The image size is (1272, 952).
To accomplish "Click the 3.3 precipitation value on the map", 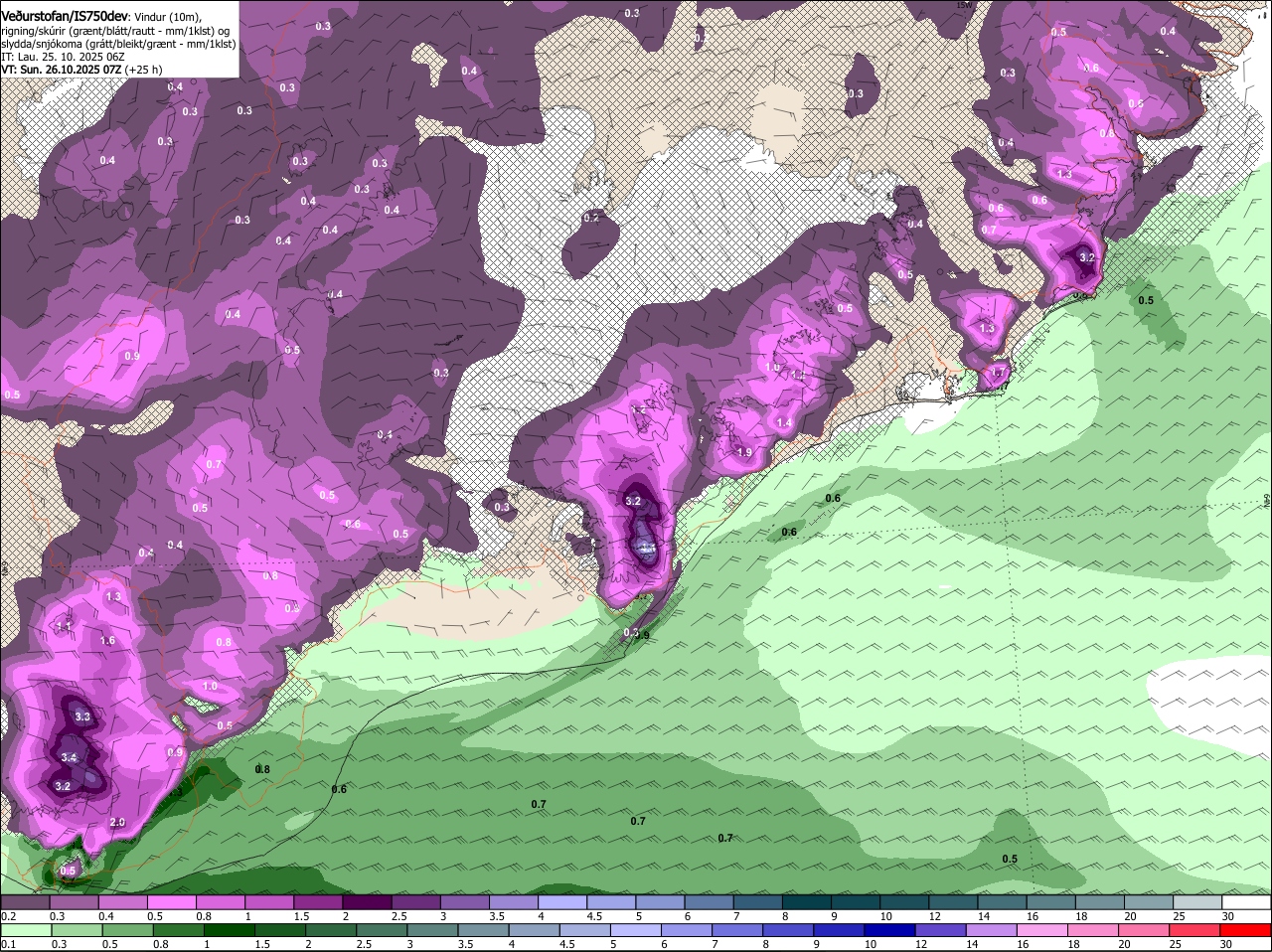I will 82,716.
